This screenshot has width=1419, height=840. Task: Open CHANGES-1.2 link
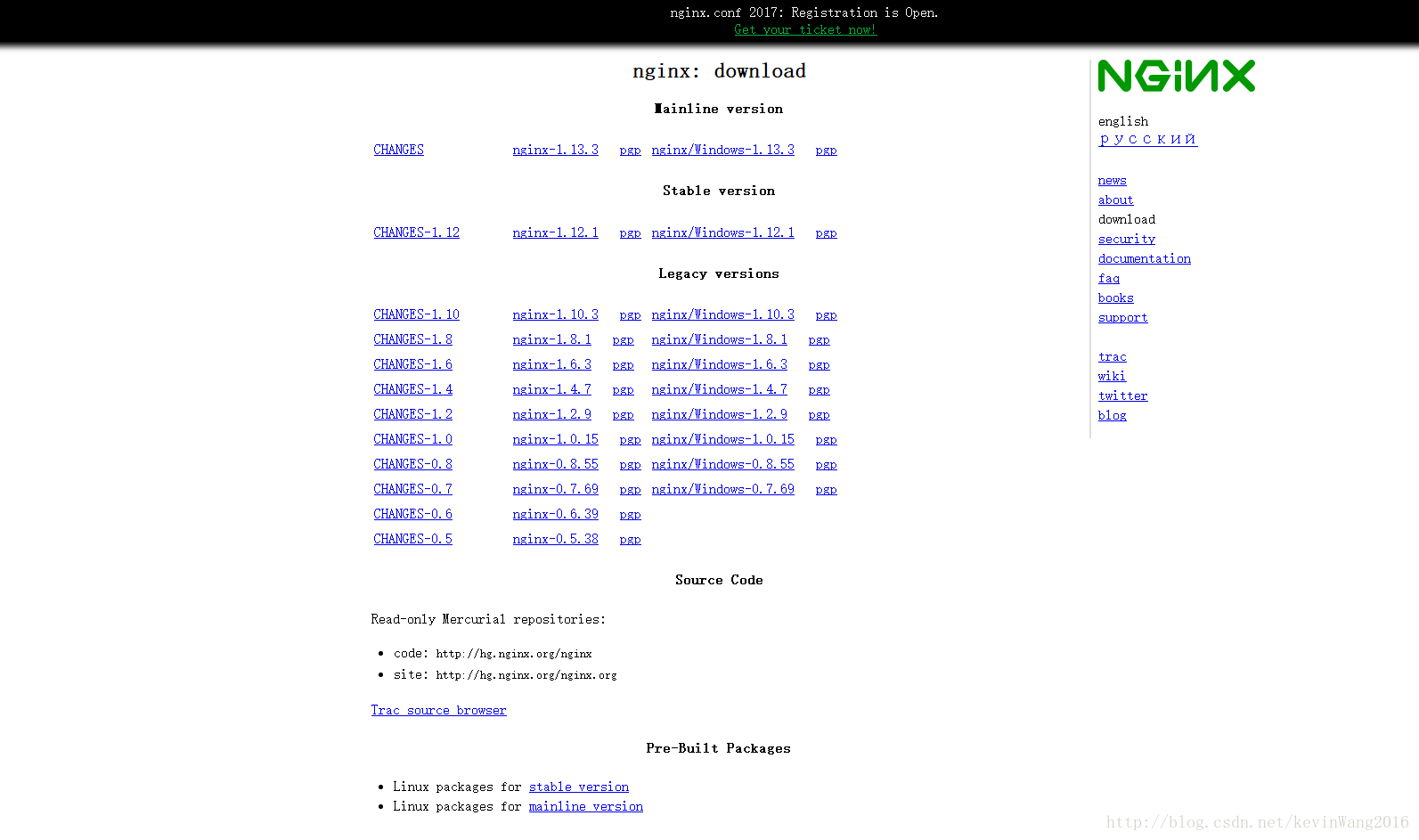point(412,414)
